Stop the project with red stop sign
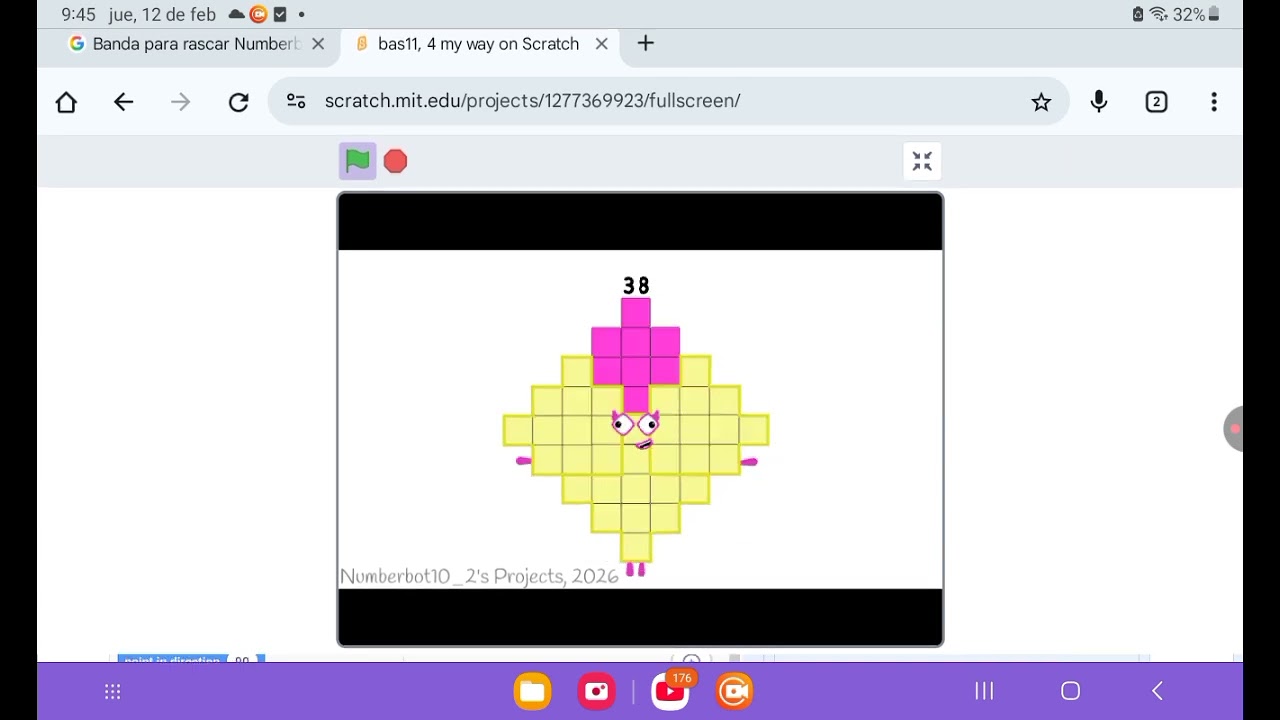Viewport: 1280px width, 720px height. (x=395, y=161)
